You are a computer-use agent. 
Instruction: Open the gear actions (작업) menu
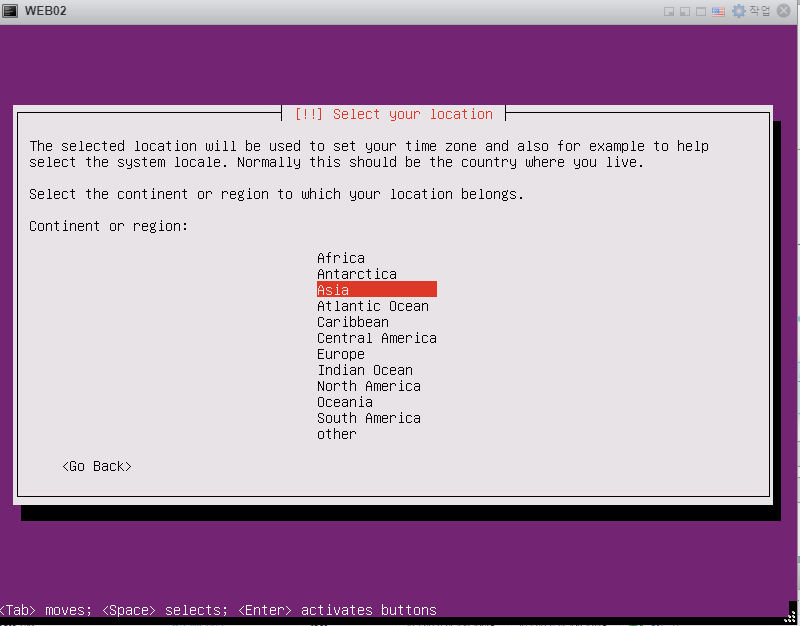[x=751, y=11]
